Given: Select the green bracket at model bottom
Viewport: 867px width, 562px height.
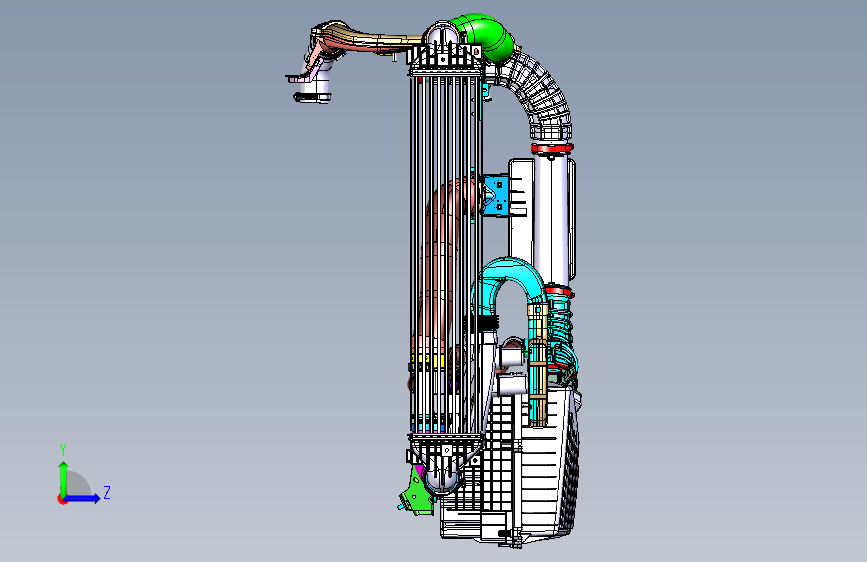Looking at the screenshot, I should click(417, 492).
